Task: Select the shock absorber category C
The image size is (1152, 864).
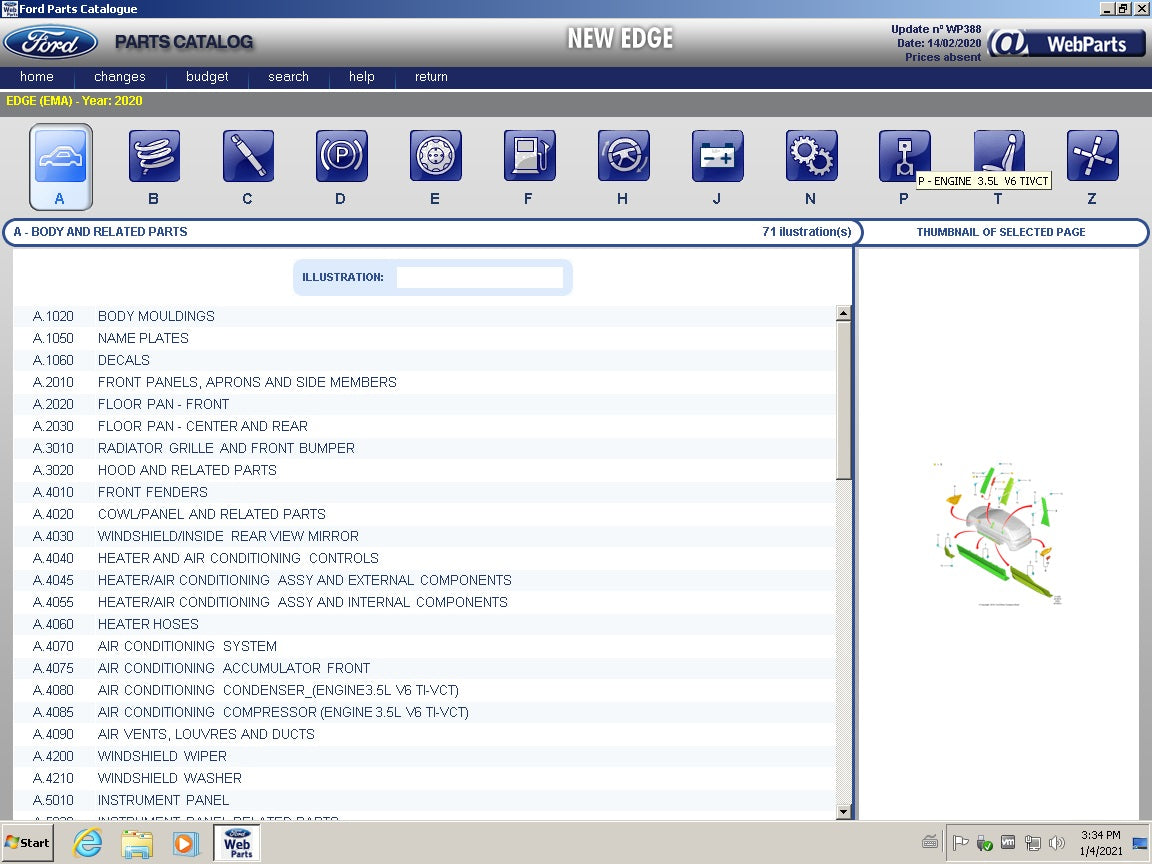Action: point(248,157)
